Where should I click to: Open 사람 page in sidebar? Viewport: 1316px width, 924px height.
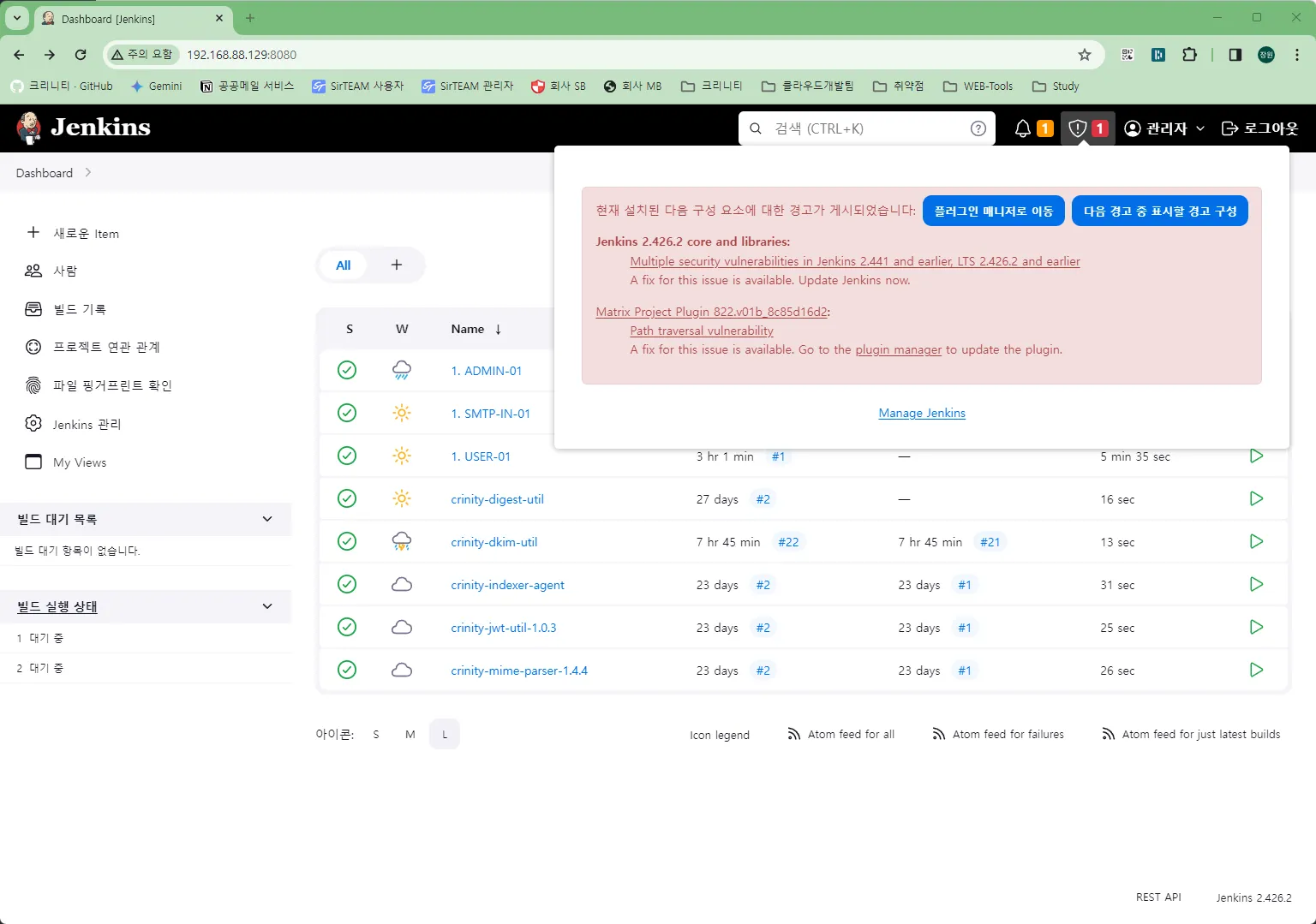click(51, 271)
